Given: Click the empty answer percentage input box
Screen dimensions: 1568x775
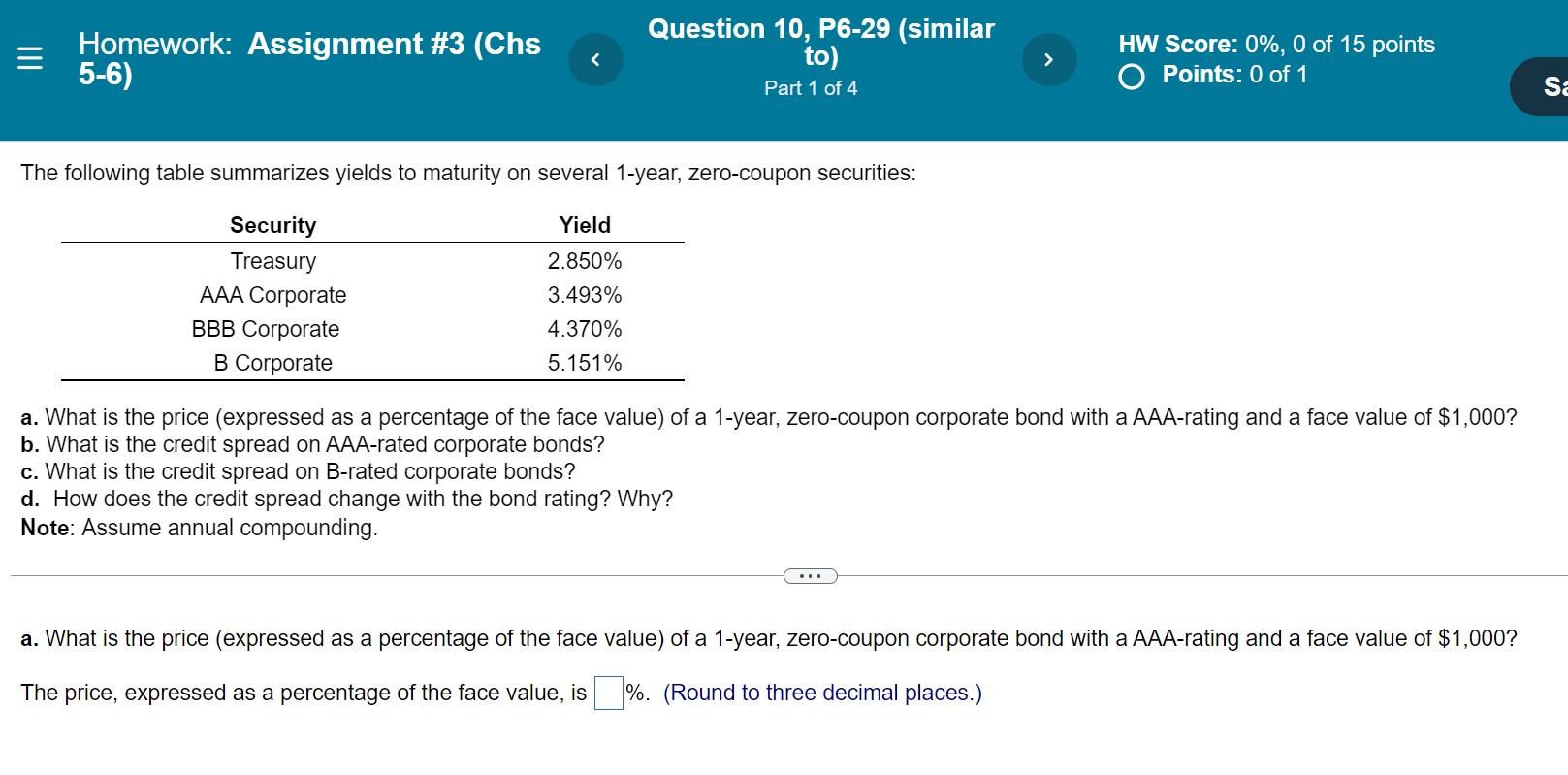Looking at the screenshot, I should pyautogui.click(x=608, y=693).
